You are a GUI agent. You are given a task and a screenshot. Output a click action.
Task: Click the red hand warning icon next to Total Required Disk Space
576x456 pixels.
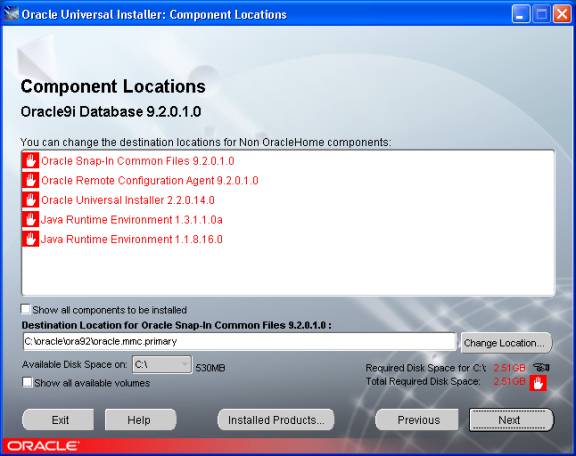pos(538,383)
